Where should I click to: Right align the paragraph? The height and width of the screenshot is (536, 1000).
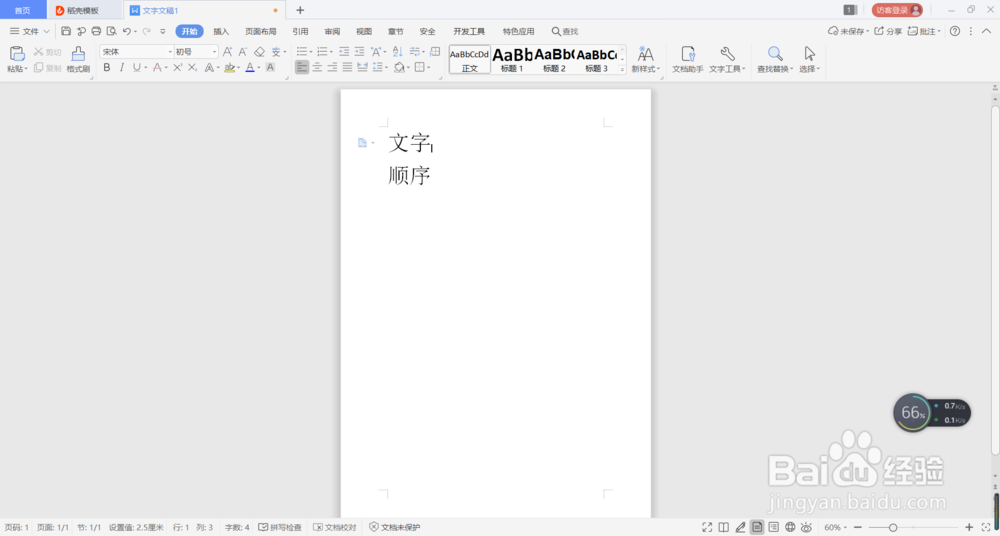[x=332, y=67]
